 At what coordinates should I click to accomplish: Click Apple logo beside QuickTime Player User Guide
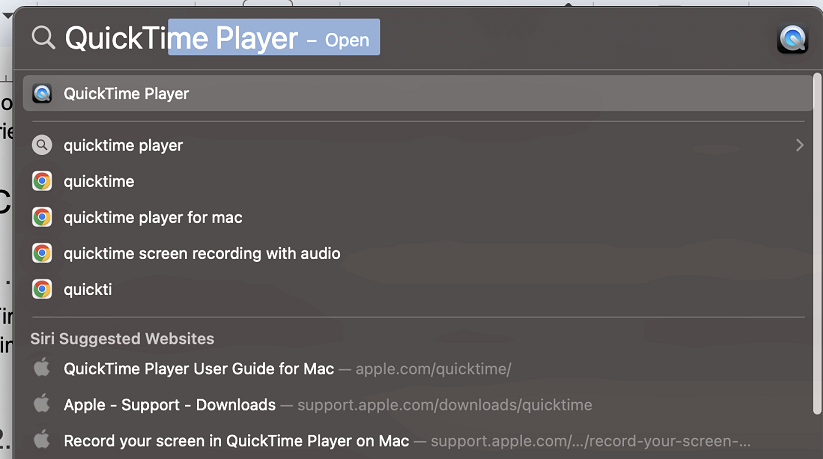click(42, 368)
